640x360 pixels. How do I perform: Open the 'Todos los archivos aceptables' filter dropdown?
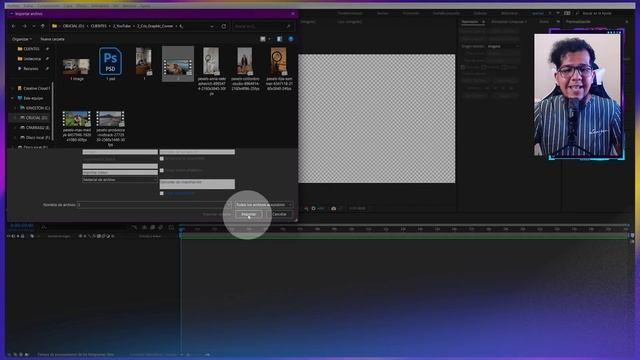pos(264,204)
